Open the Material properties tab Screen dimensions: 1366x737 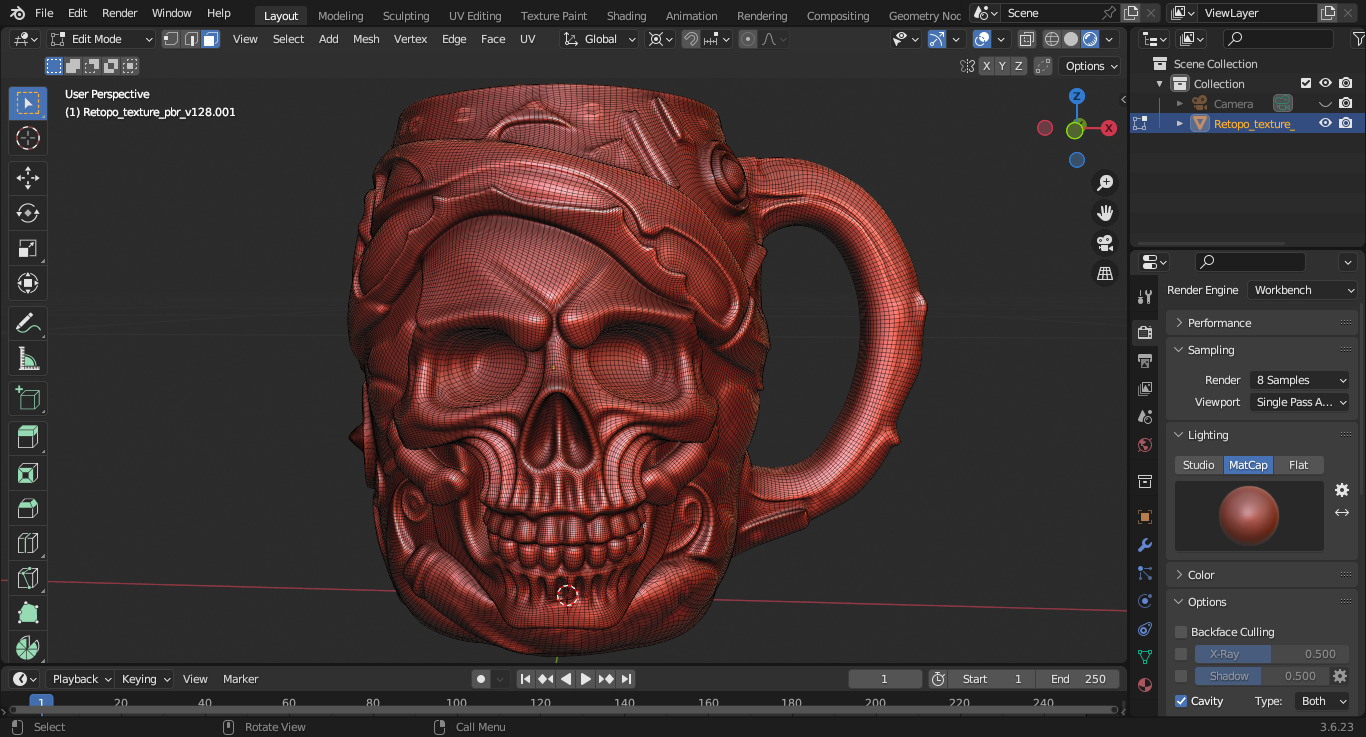coord(1145,685)
